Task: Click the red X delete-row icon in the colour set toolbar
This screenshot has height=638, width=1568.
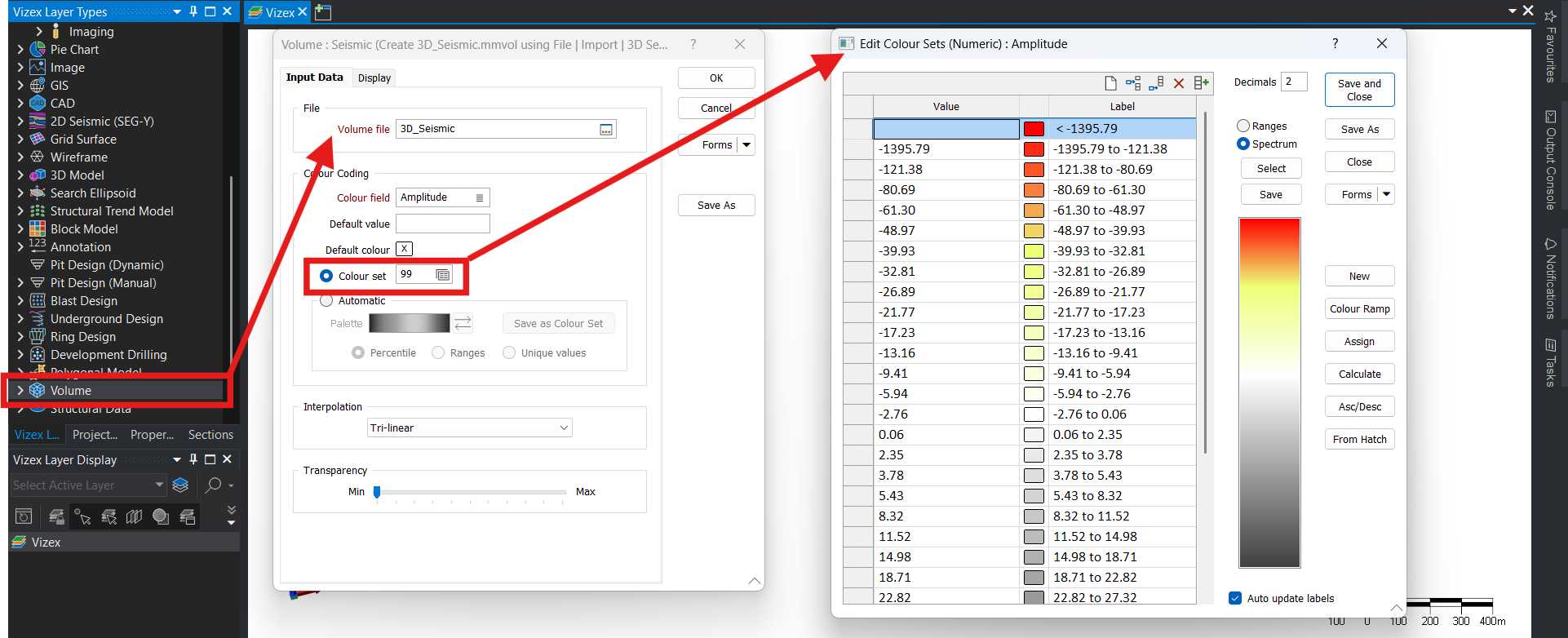Action: click(x=1178, y=83)
